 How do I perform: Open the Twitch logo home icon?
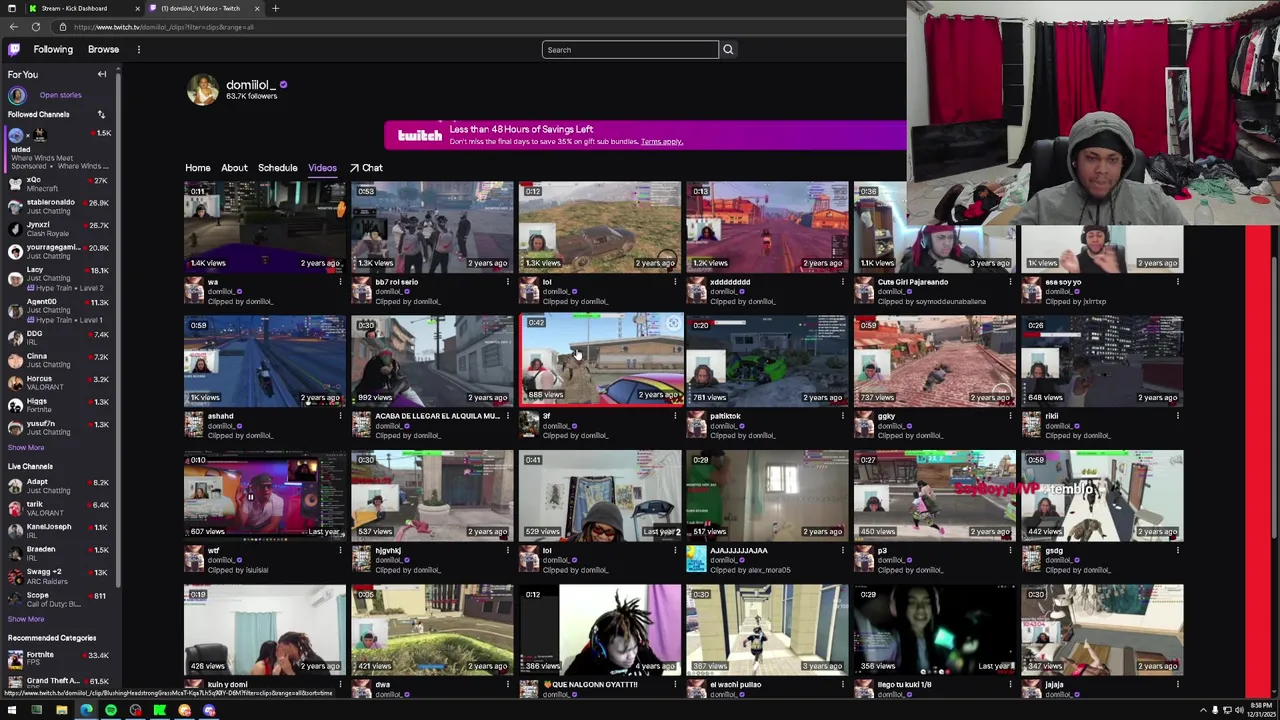(14, 49)
